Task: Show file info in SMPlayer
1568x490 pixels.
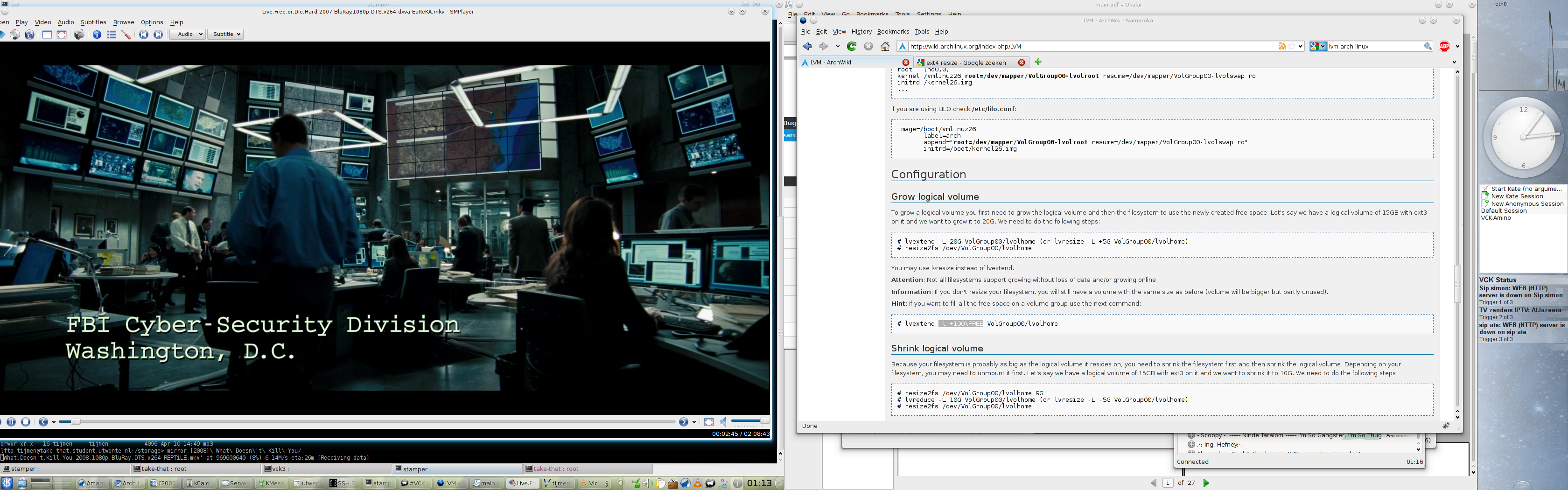Action: pyautogui.click(x=97, y=35)
